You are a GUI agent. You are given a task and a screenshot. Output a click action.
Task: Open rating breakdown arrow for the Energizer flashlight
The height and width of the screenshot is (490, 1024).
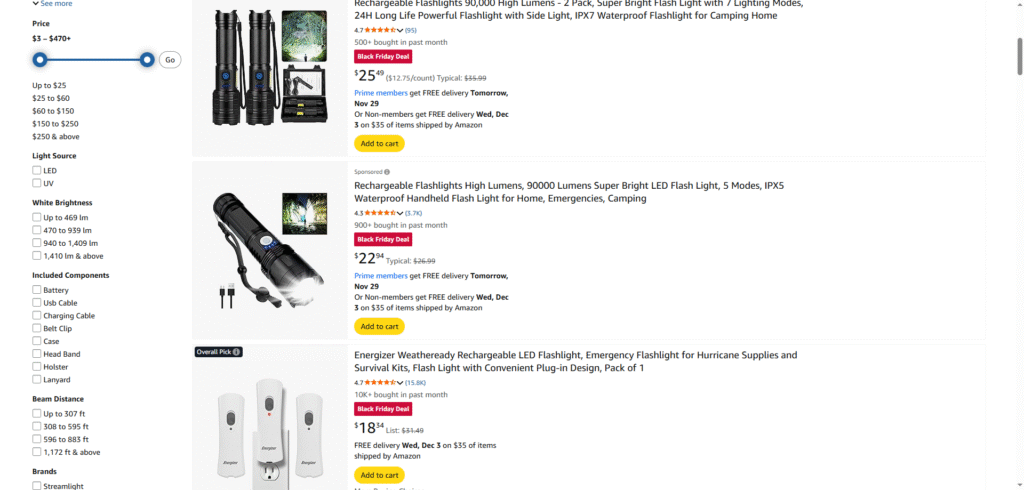(x=400, y=383)
